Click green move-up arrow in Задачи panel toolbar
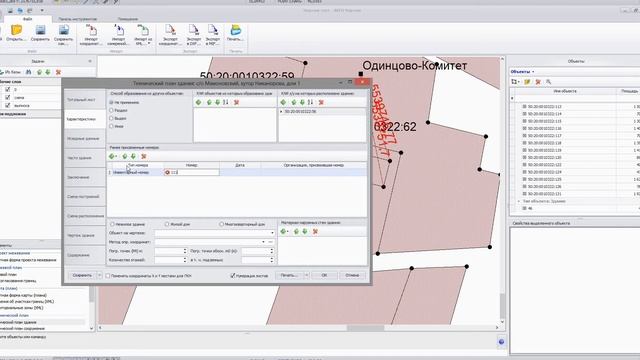 39,72
